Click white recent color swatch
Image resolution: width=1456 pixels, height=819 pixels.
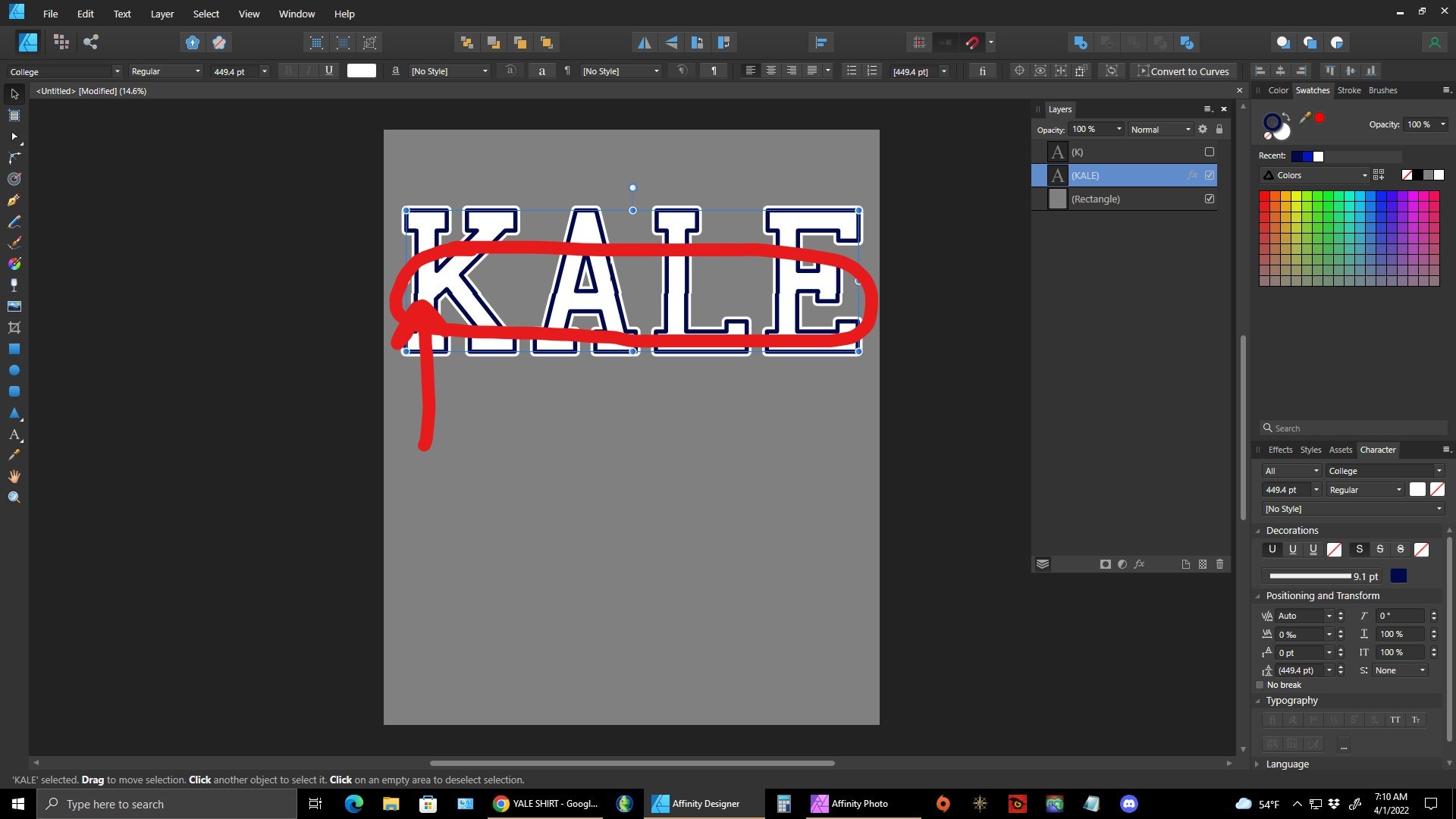(x=1318, y=156)
